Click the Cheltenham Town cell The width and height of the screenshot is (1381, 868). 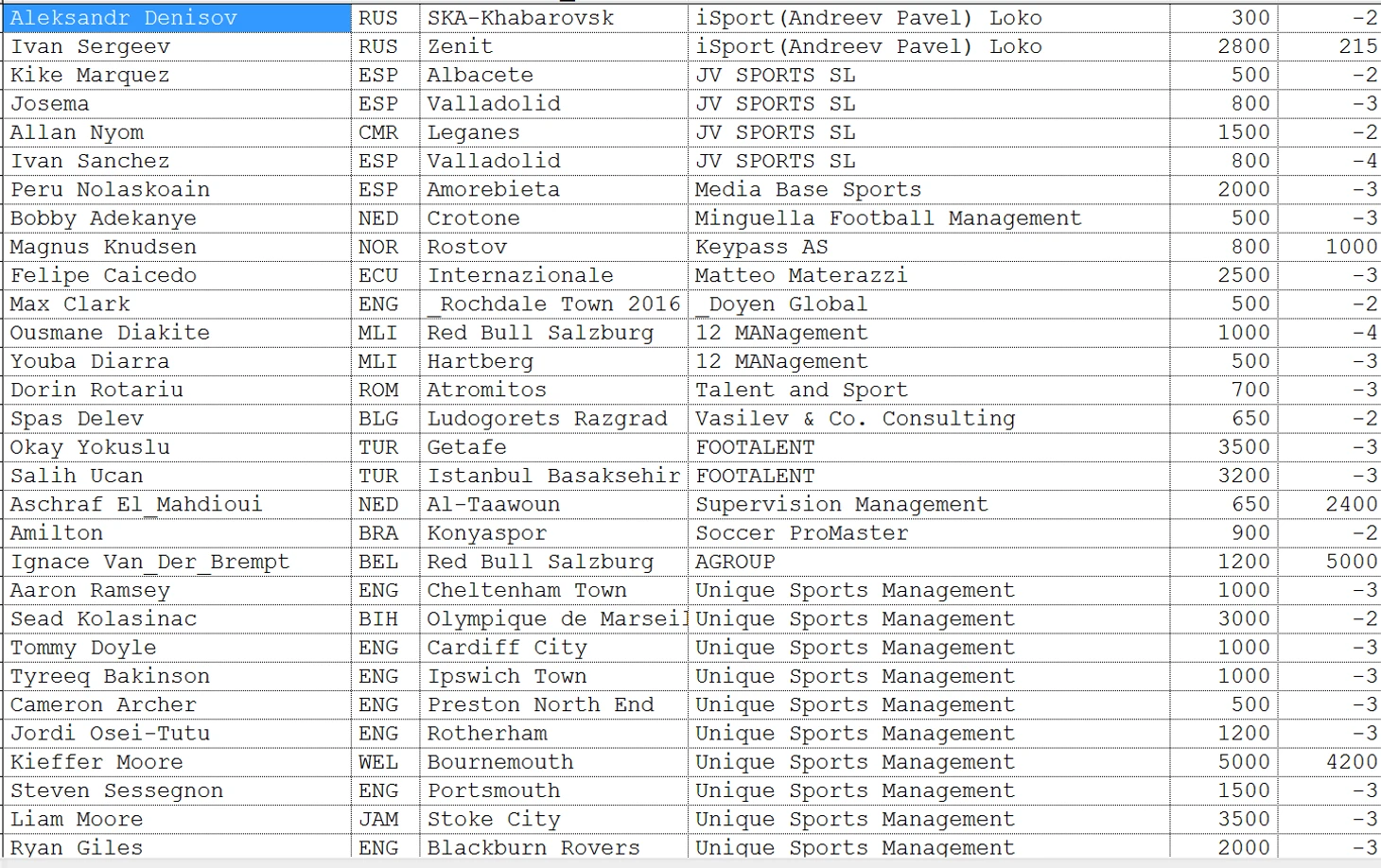pyautogui.click(x=553, y=590)
